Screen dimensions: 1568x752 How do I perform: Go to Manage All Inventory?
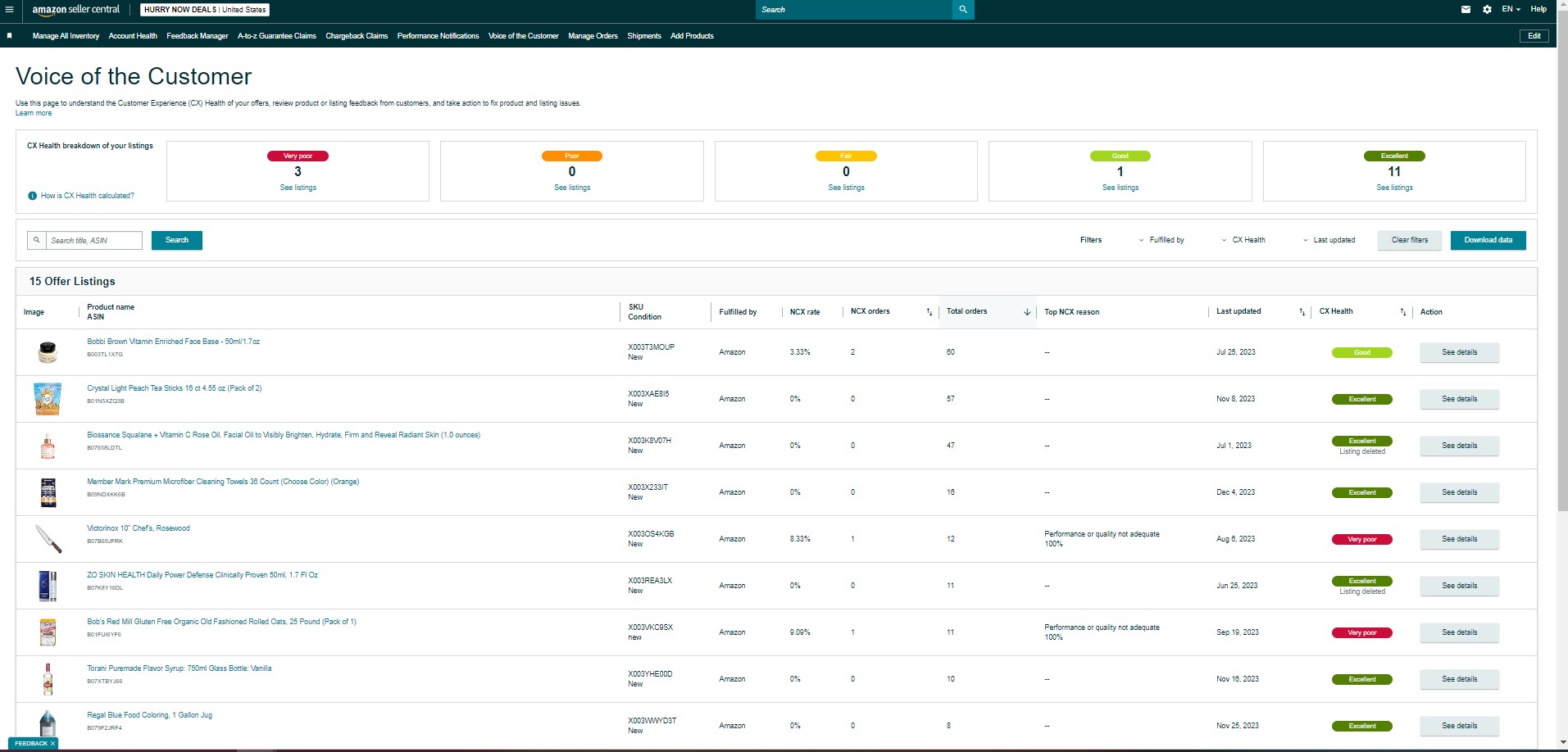(x=66, y=36)
